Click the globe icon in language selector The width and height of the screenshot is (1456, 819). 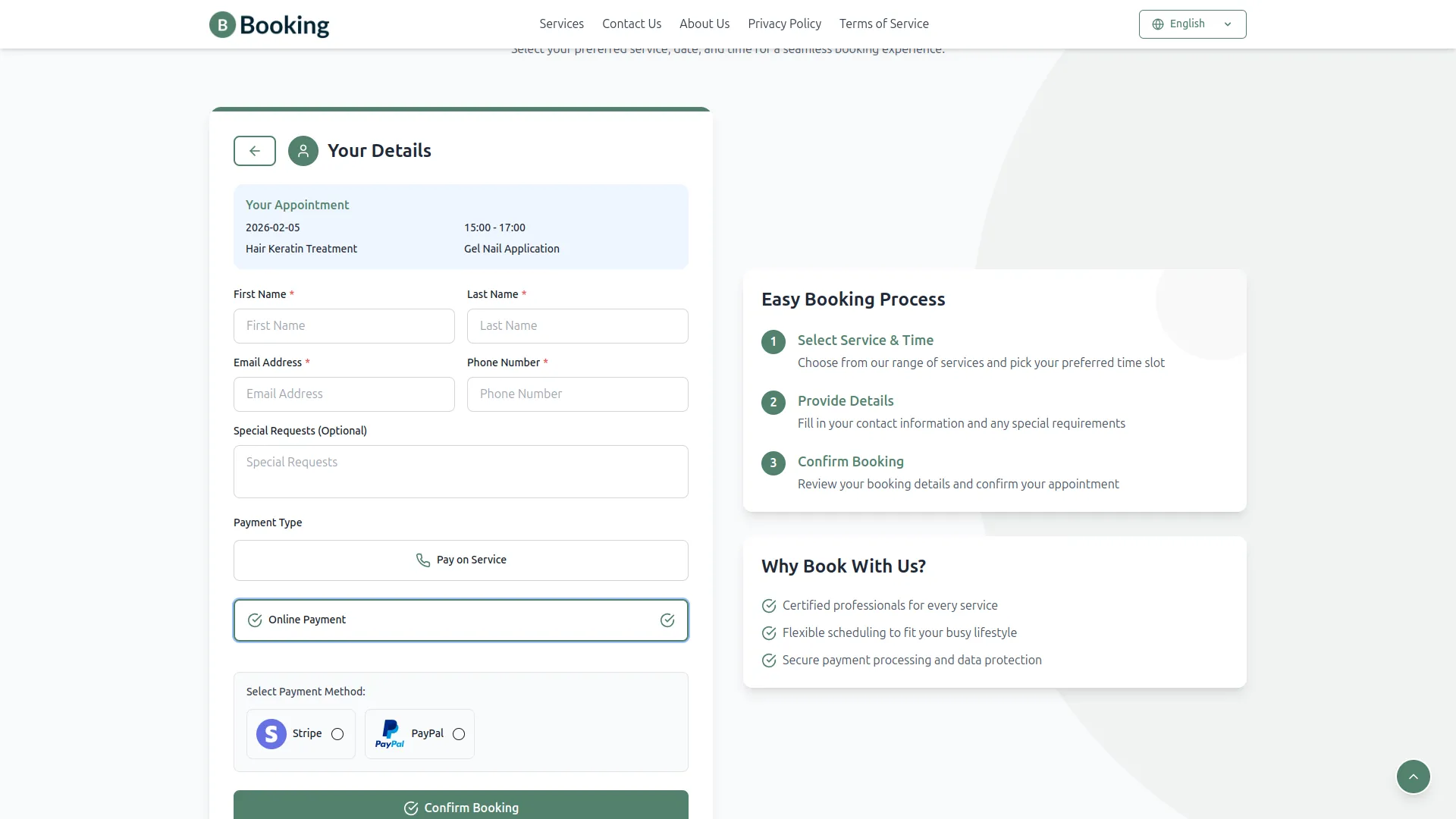pos(1158,24)
